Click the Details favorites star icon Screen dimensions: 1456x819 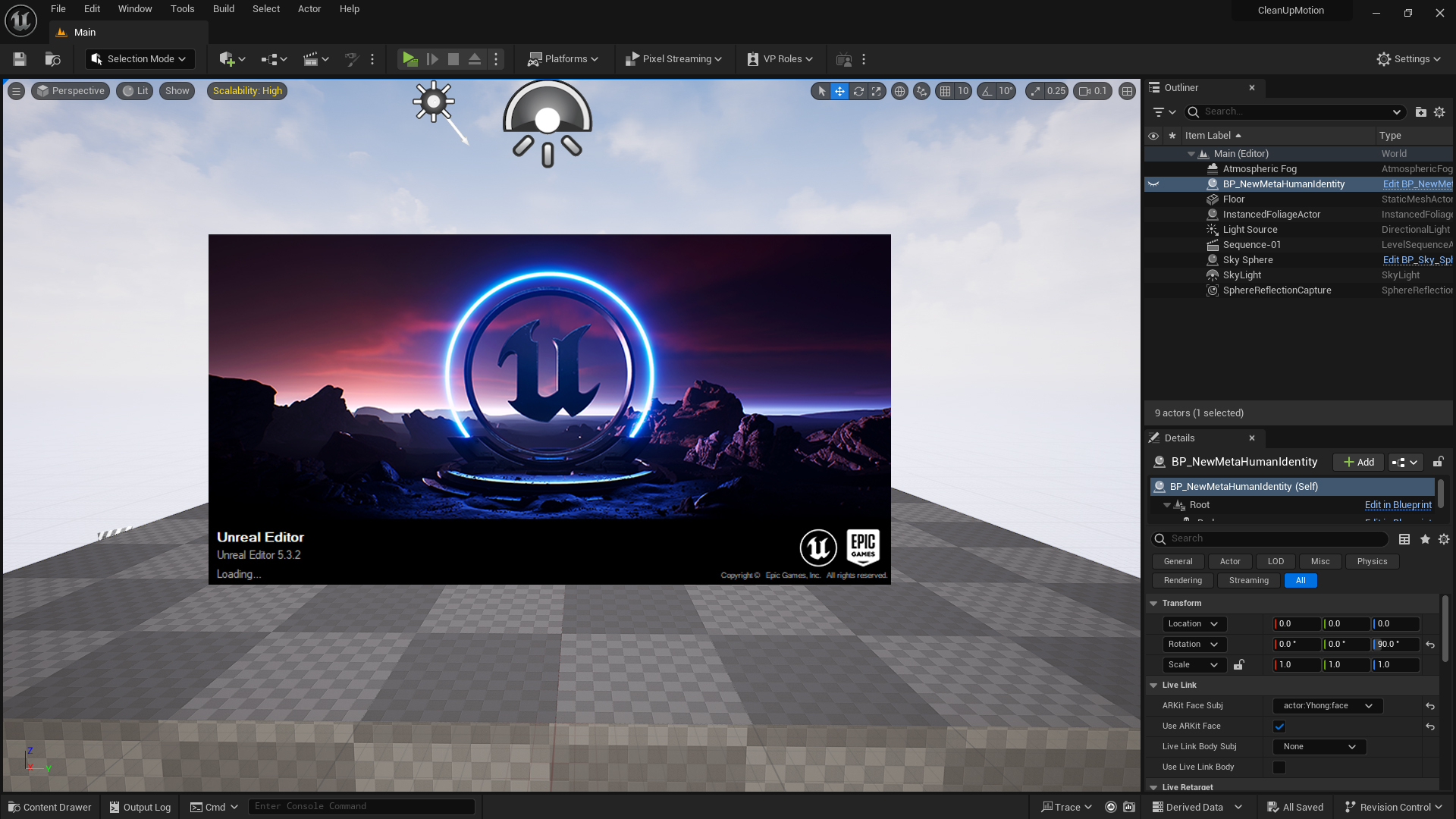(1425, 539)
